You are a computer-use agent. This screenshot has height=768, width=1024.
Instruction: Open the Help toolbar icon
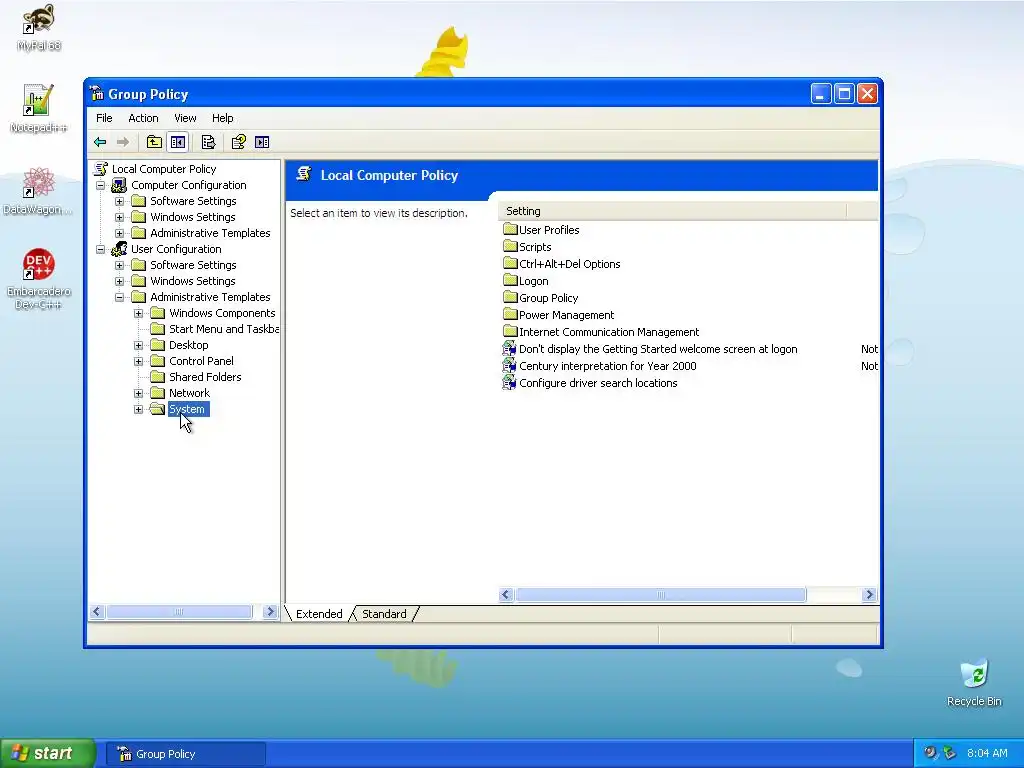pos(238,142)
